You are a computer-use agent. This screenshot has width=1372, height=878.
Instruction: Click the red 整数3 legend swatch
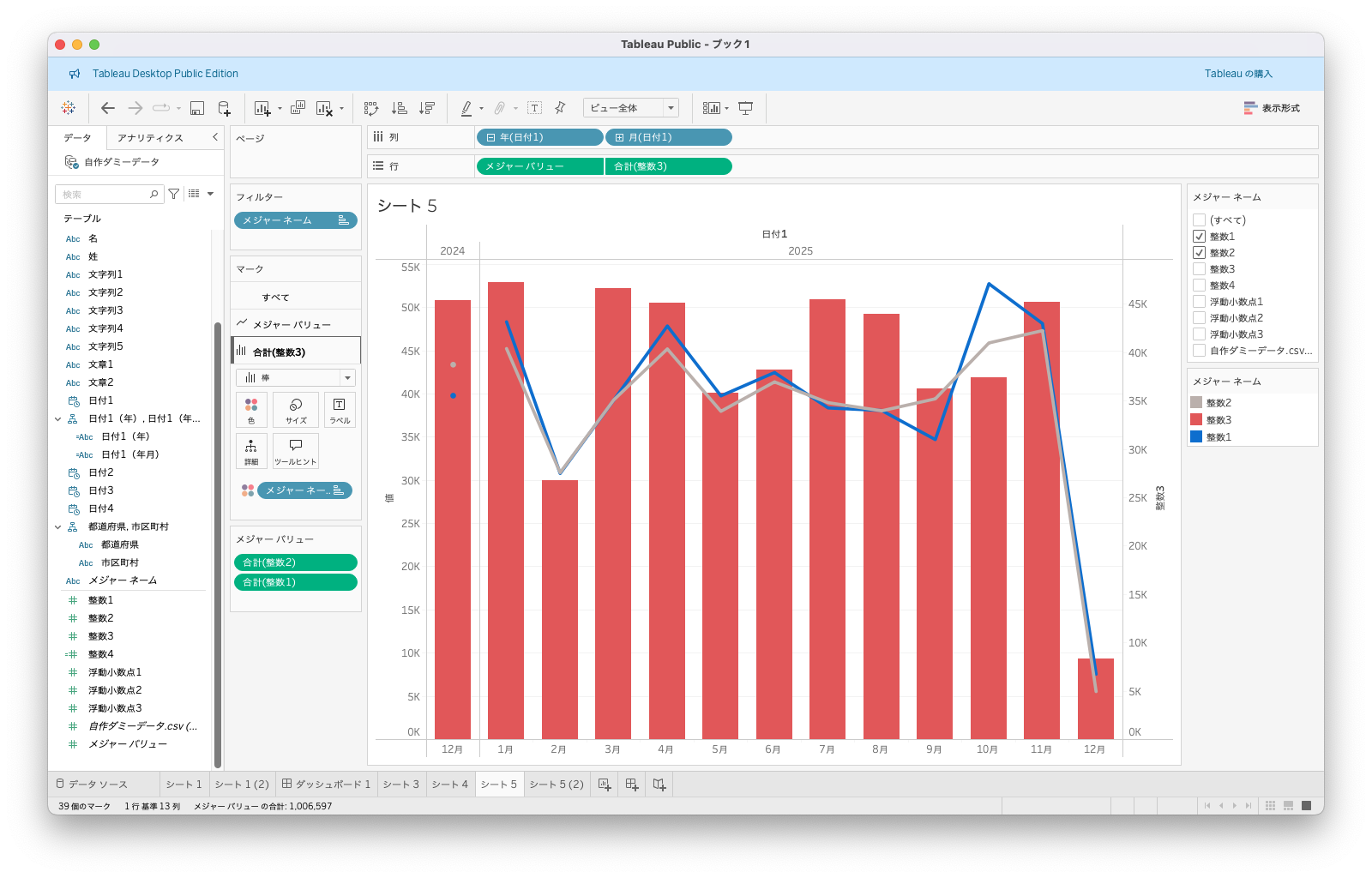pos(1196,420)
